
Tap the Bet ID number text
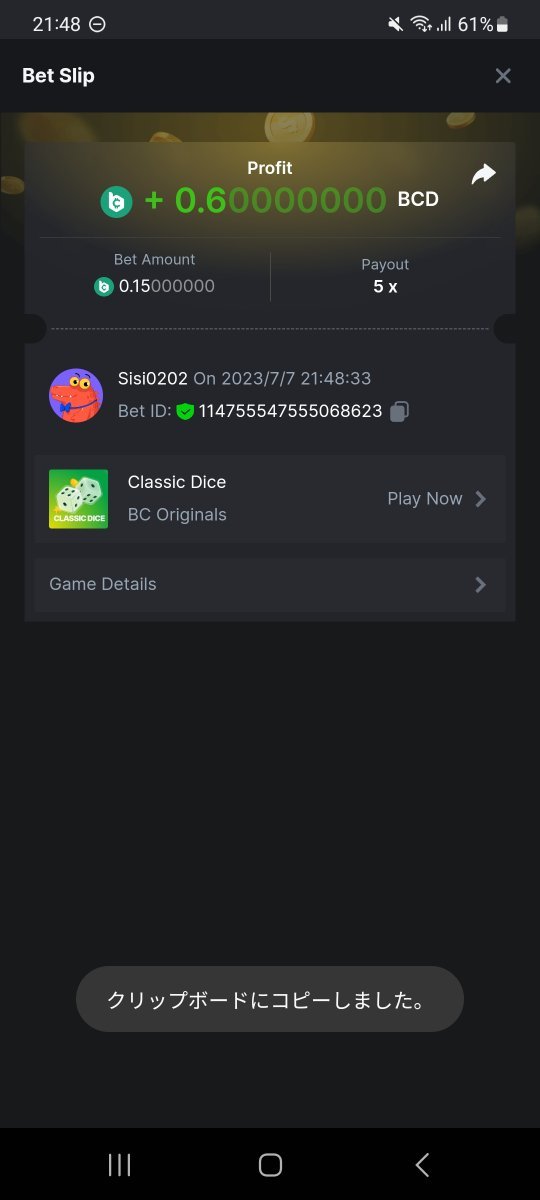coord(290,411)
